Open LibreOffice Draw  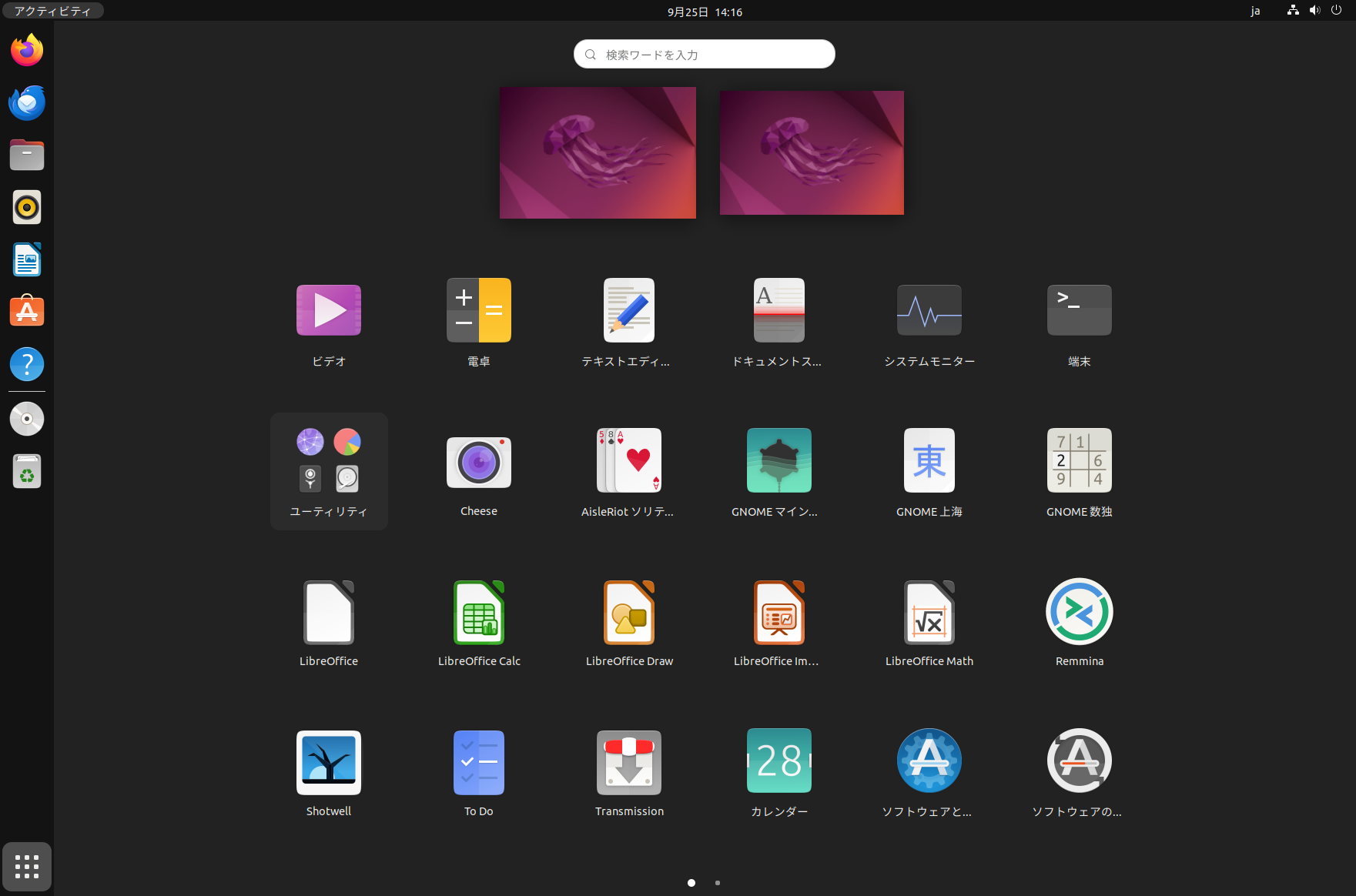[x=628, y=613]
